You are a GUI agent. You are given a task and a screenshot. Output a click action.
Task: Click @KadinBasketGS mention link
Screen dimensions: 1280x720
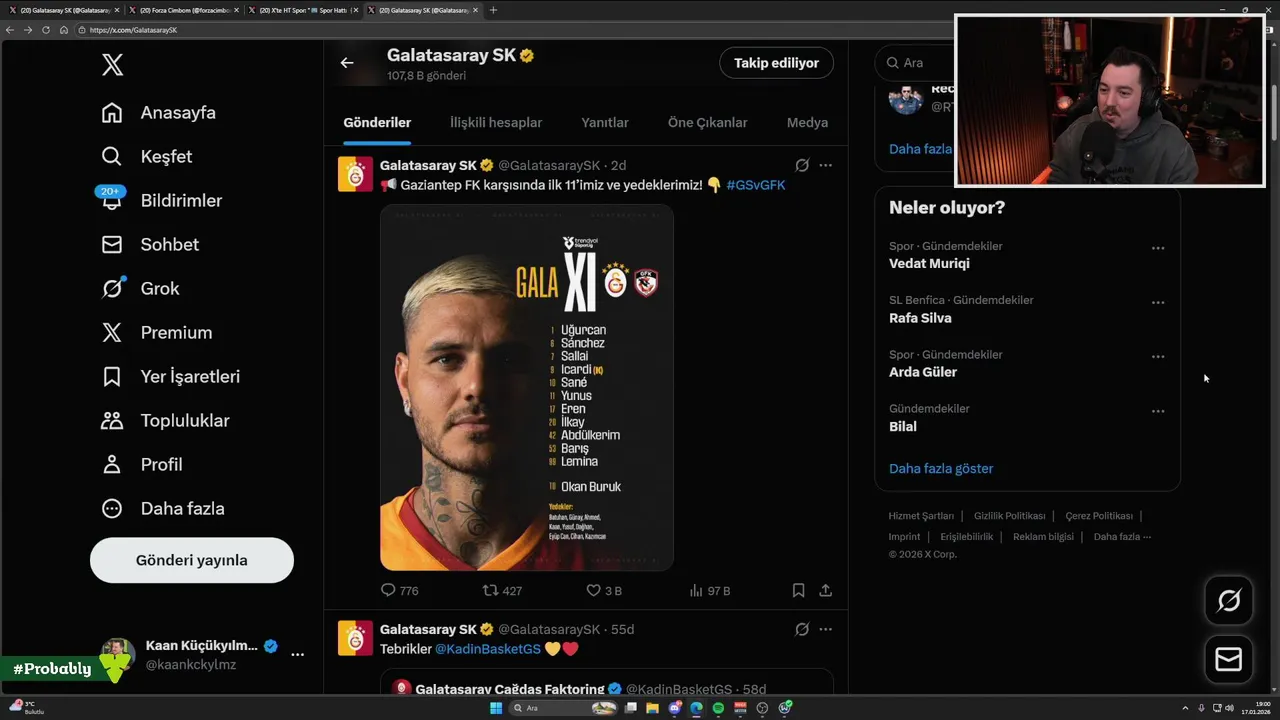(488, 649)
